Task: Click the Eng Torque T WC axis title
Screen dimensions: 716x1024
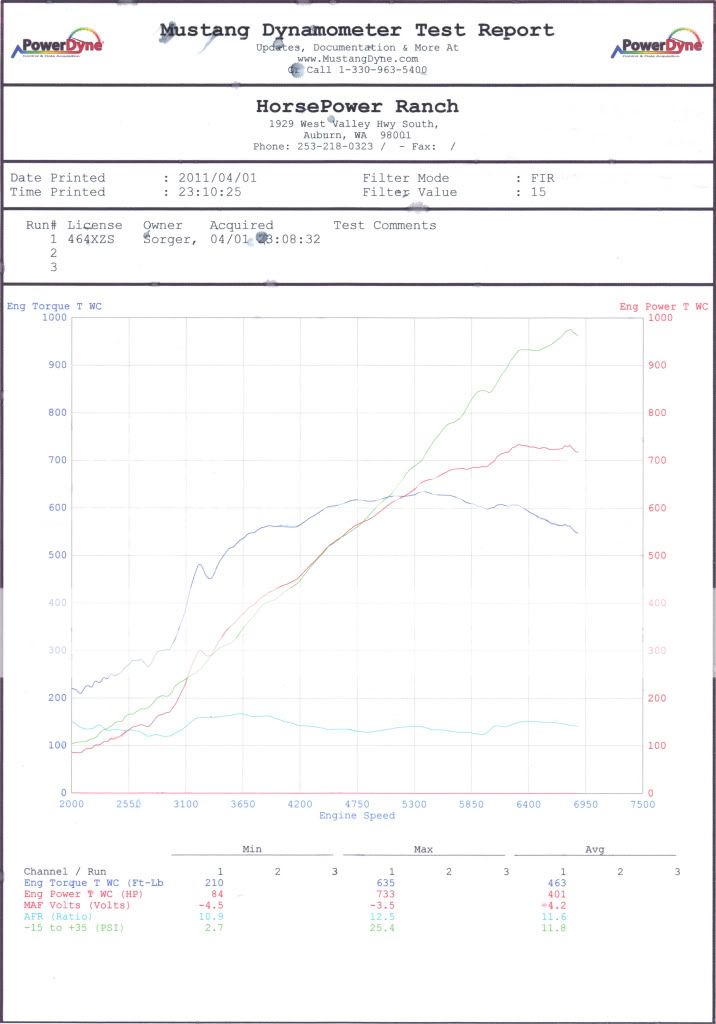Action: click(x=54, y=306)
